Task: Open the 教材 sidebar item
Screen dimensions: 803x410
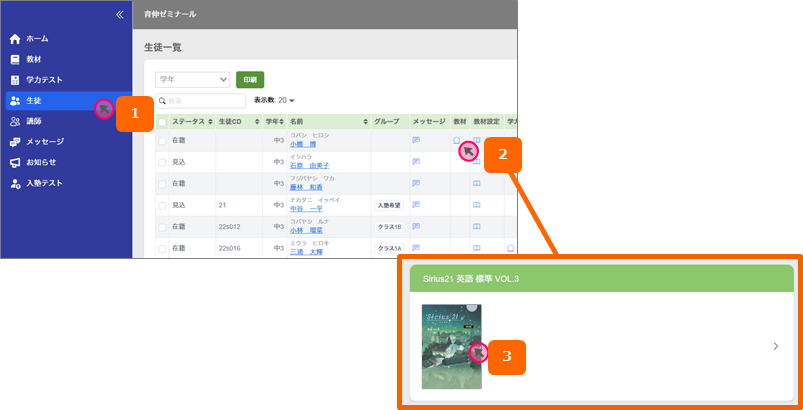Action: [33, 59]
